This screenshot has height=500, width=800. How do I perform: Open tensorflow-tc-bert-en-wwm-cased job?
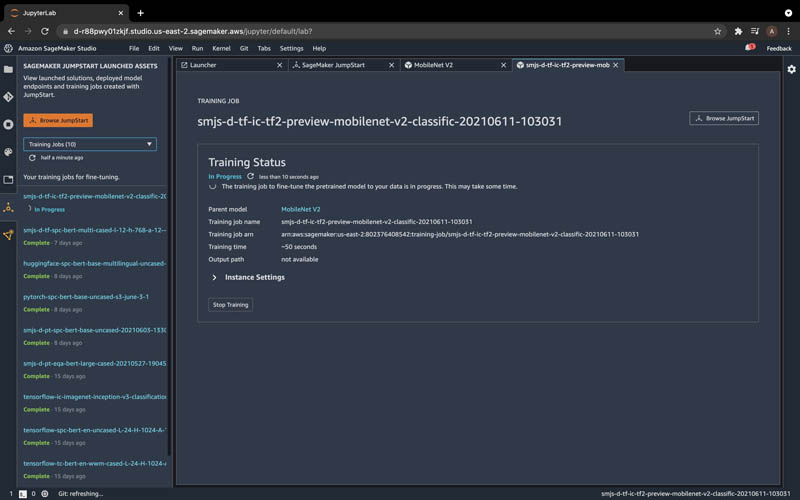[94, 463]
